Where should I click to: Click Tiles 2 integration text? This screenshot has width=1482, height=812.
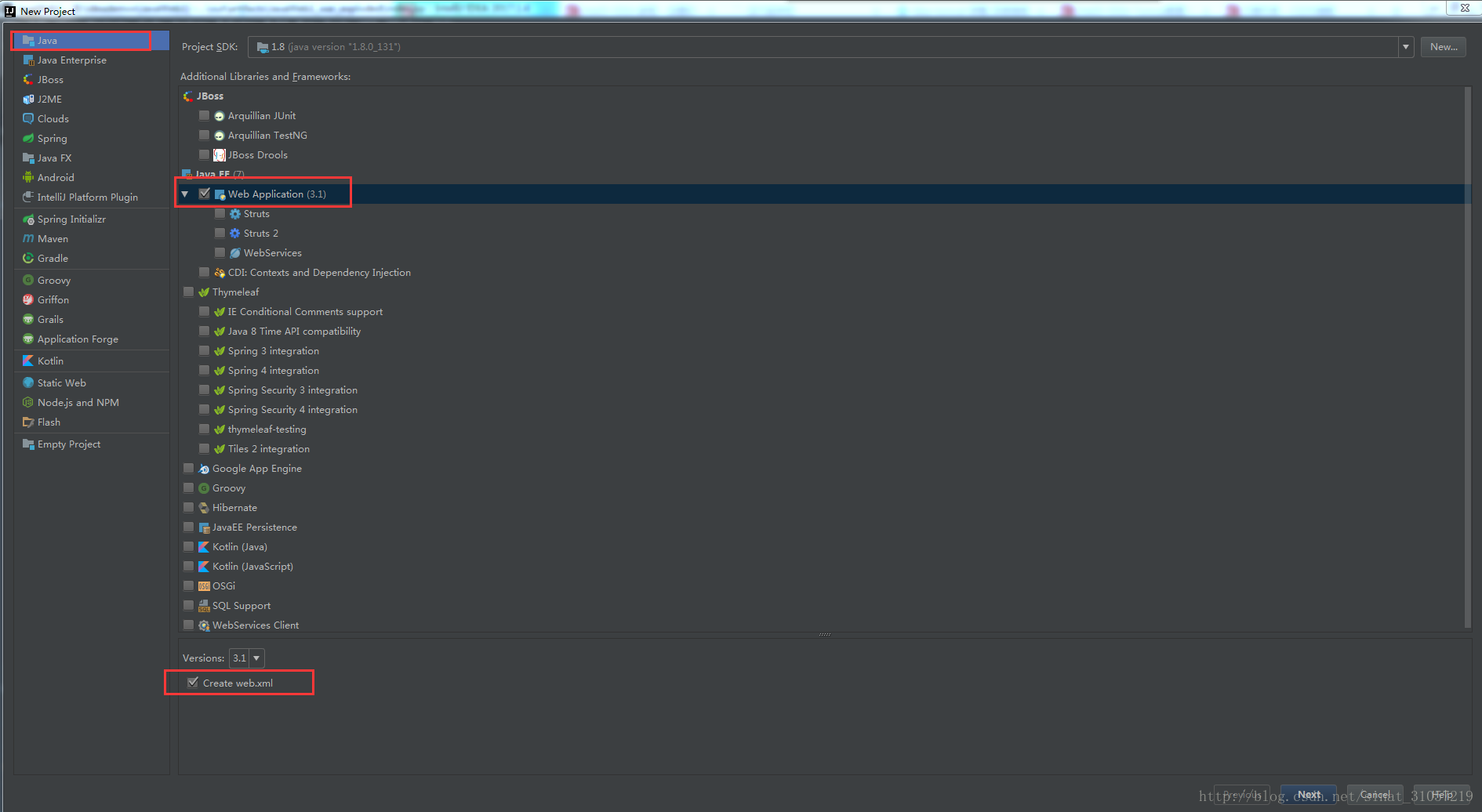pyautogui.click(x=269, y=448)
